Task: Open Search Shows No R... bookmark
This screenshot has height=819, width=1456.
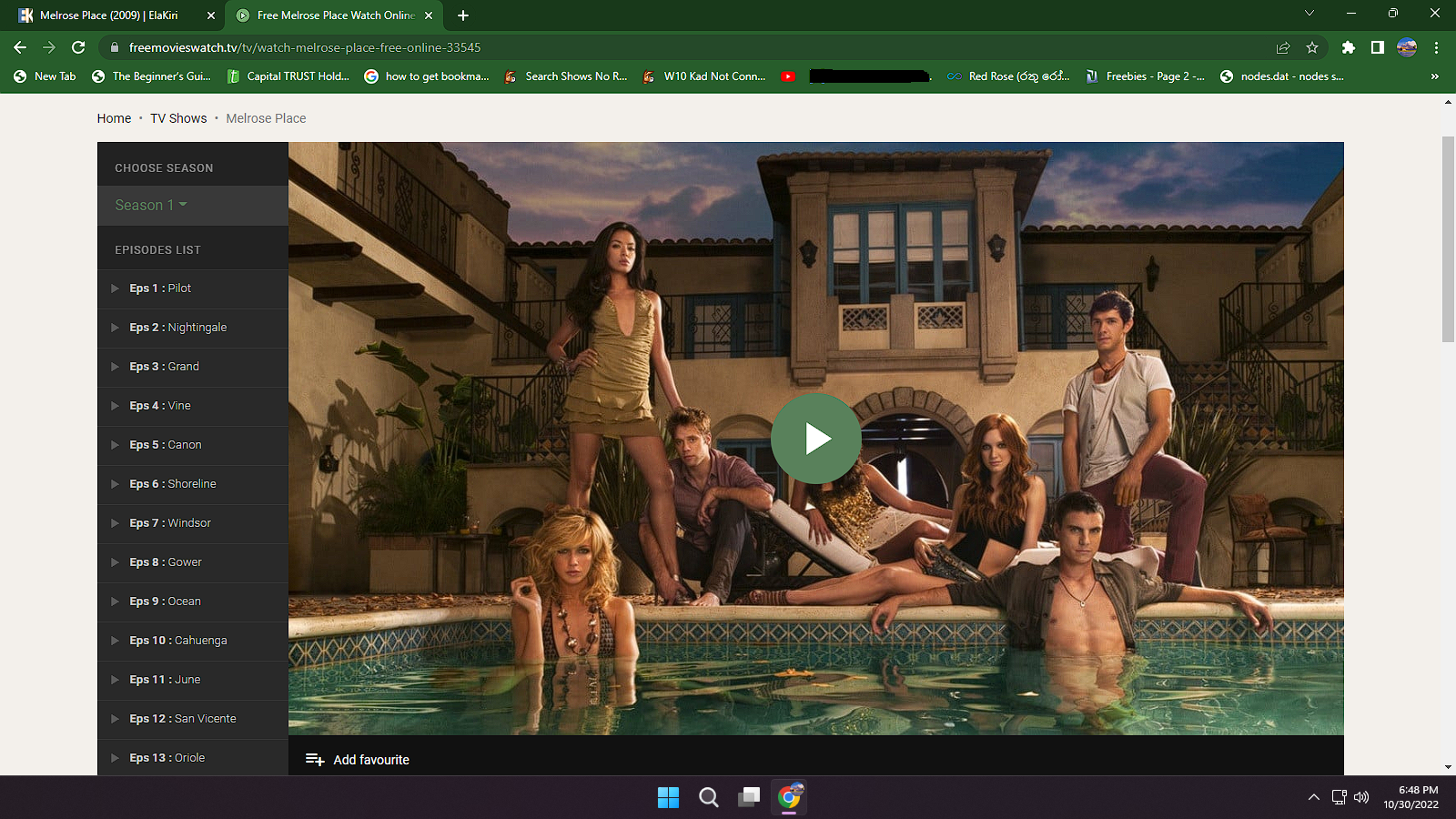Action: pyautogui.click(x=566, y=76)
